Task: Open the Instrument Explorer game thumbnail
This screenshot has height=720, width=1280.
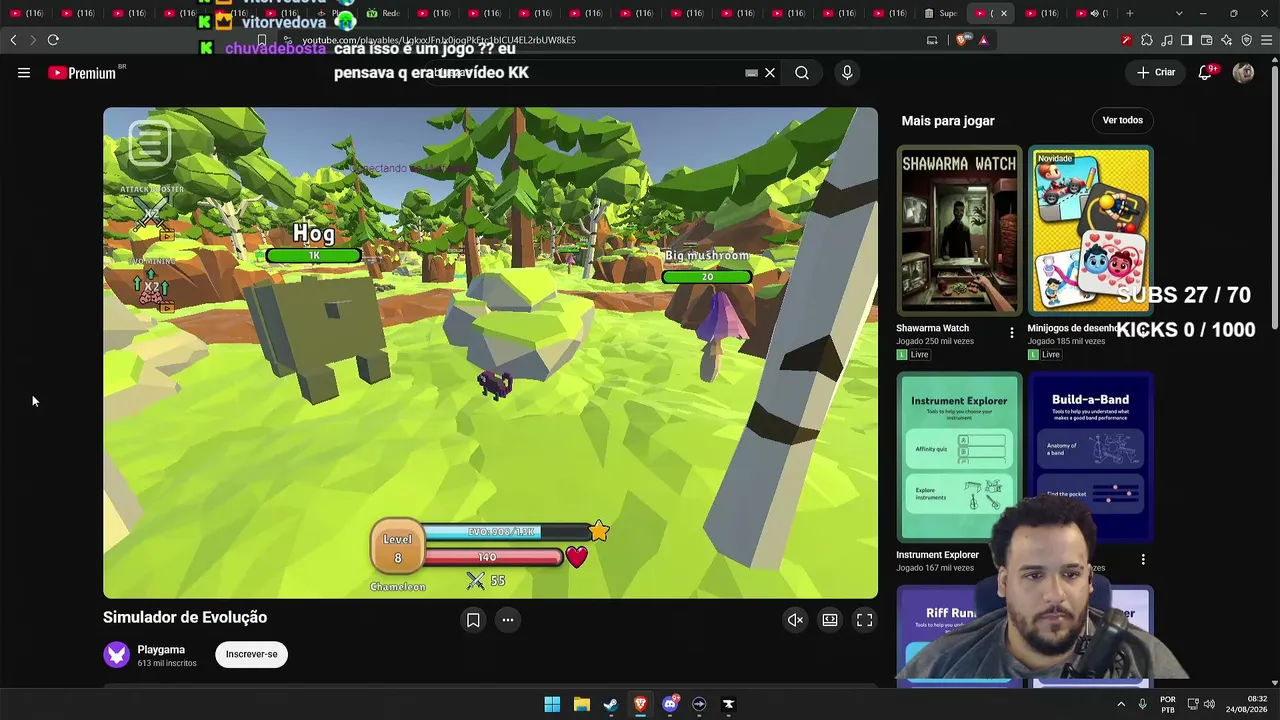Action: [959, 457]
